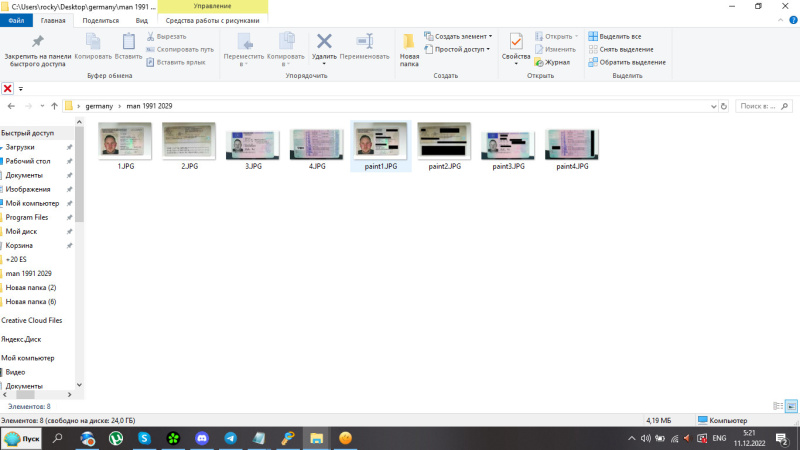The width and height of the screenshot is (800, 450).
Task: Switch to details view in the status bar
Action: [778, 406]
